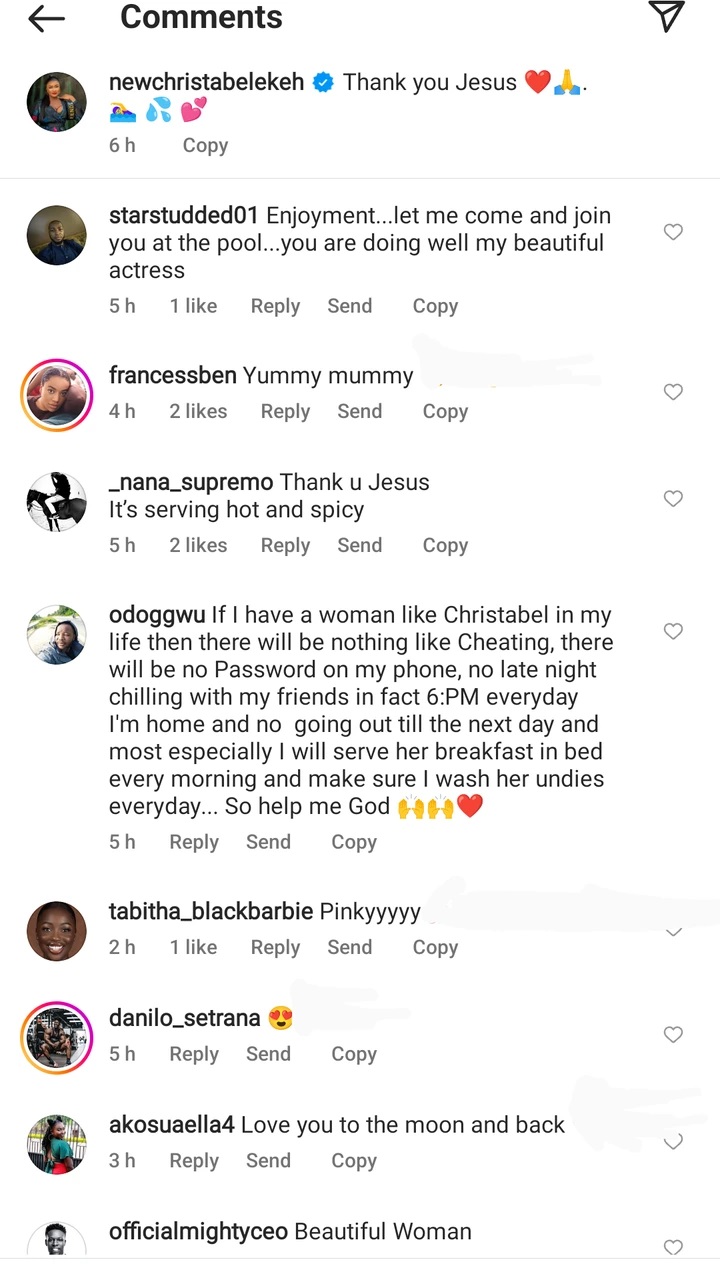Open the newchristabelekeh username link
The image size is (720, 1276).
[x=206, y=82]
